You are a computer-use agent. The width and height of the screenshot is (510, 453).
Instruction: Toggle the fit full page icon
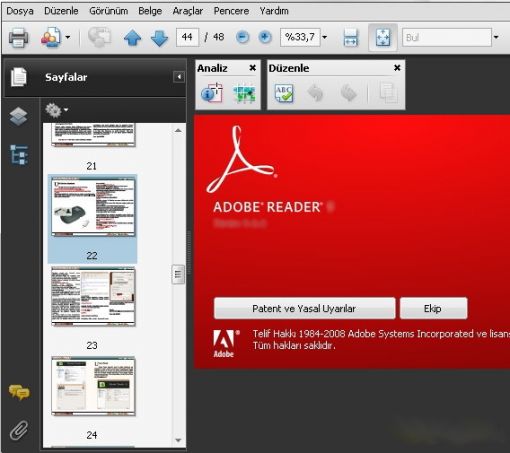pos(383,37)
